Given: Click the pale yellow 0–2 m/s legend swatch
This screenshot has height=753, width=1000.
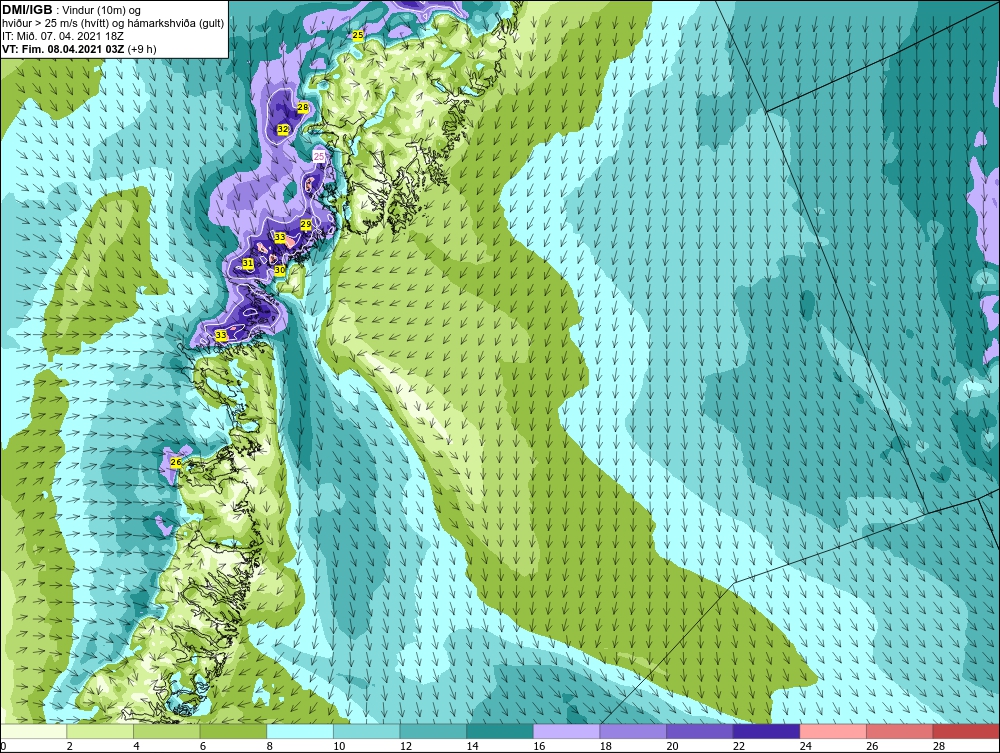Looking at the screenshot, I should pos(33,731).
